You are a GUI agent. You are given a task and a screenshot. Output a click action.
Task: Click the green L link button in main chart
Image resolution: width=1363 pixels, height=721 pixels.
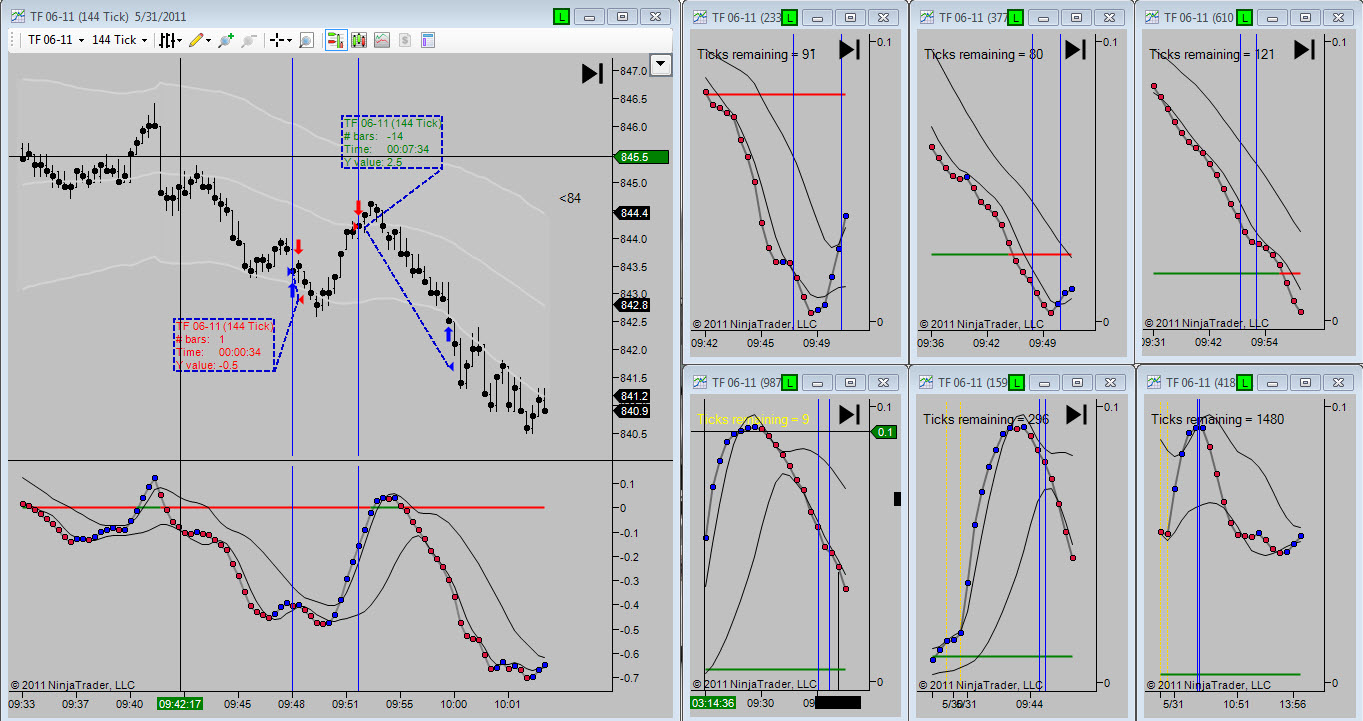click(563, 16)
